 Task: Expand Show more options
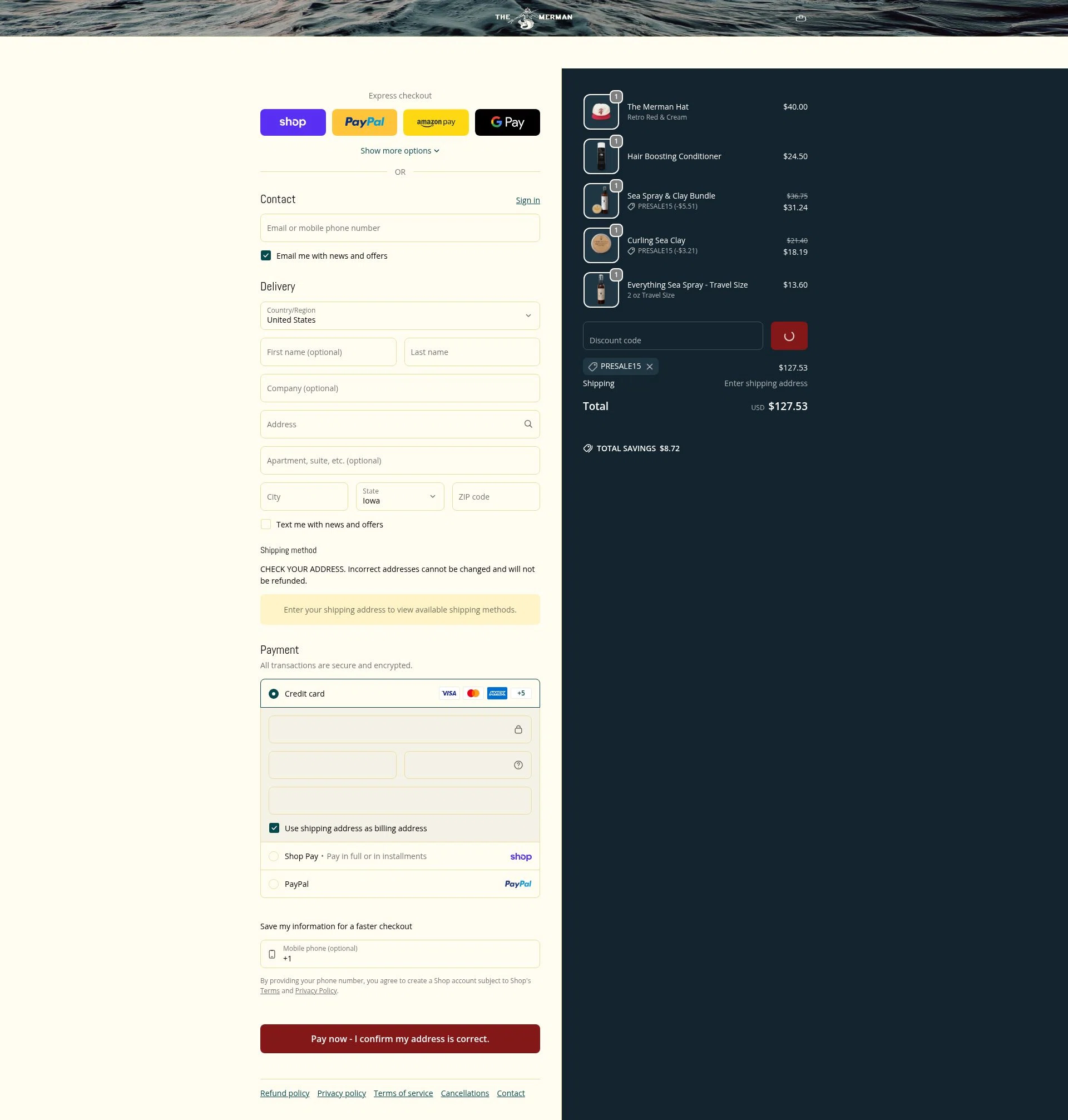click(399, 150)
